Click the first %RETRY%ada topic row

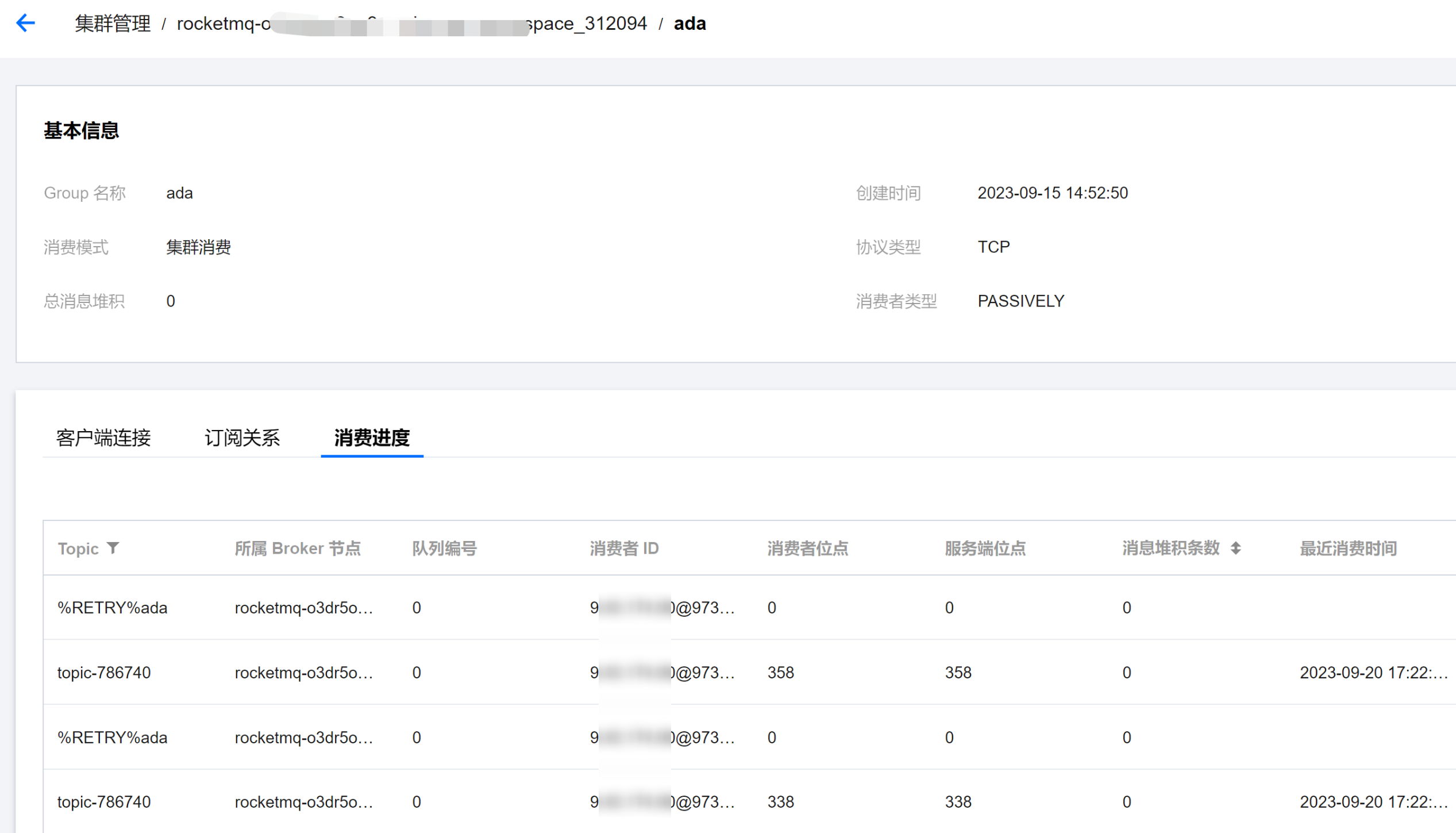(113, 608)
